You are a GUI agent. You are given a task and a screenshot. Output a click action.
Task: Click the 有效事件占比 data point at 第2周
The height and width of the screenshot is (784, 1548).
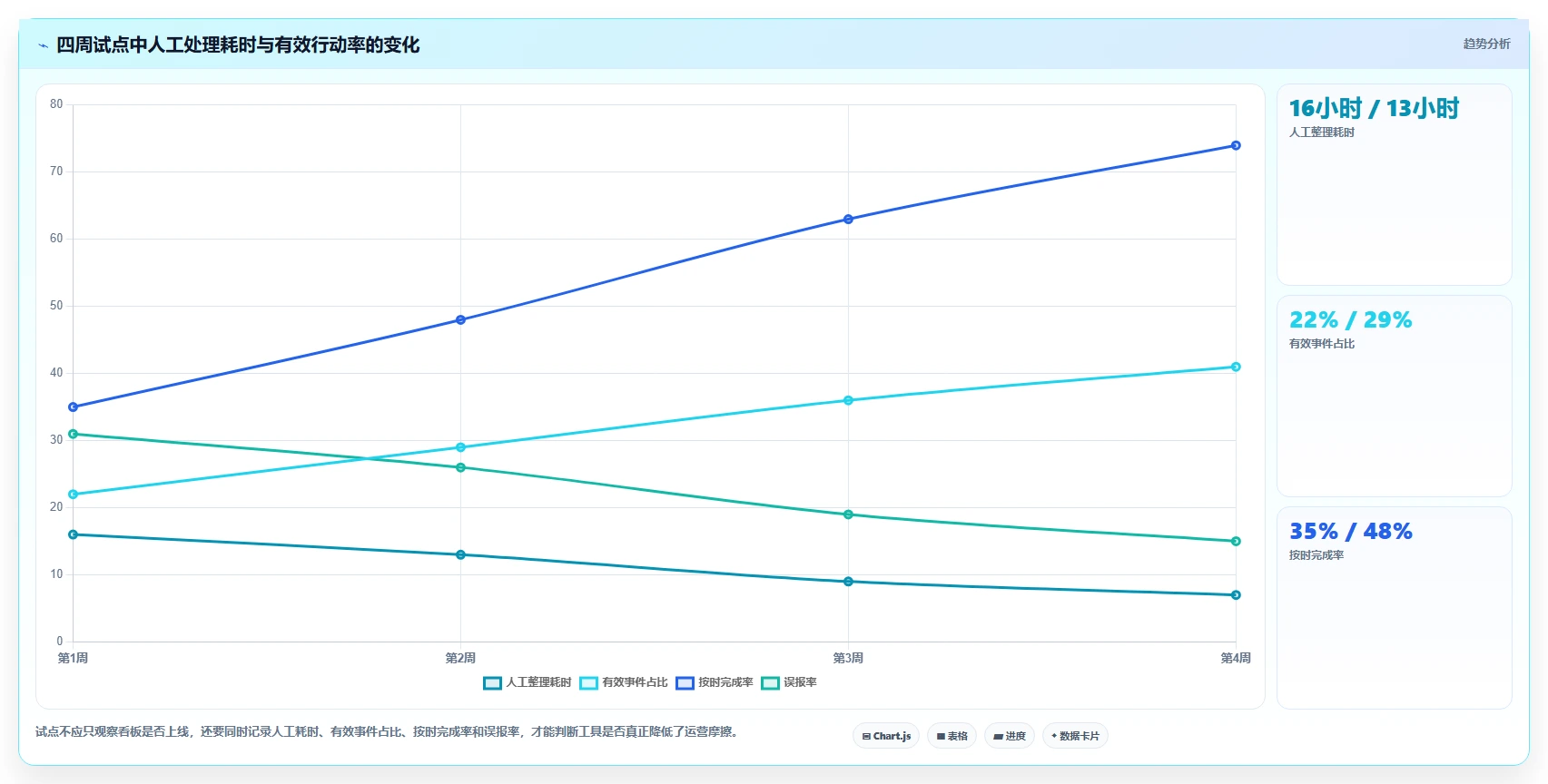[x=460, y=447]
